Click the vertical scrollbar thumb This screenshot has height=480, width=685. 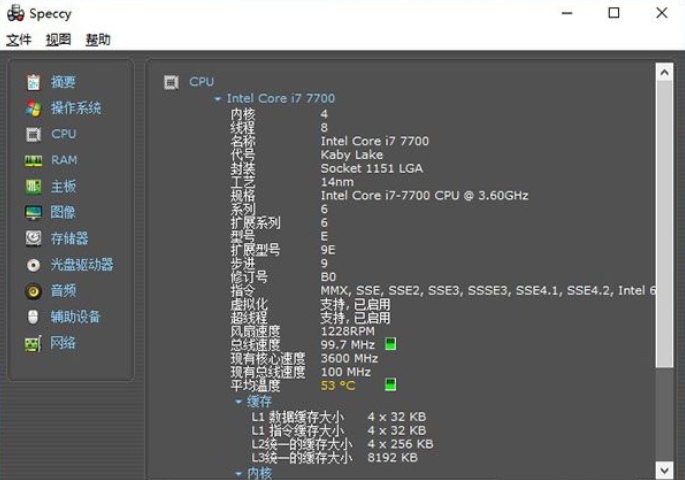664,224
